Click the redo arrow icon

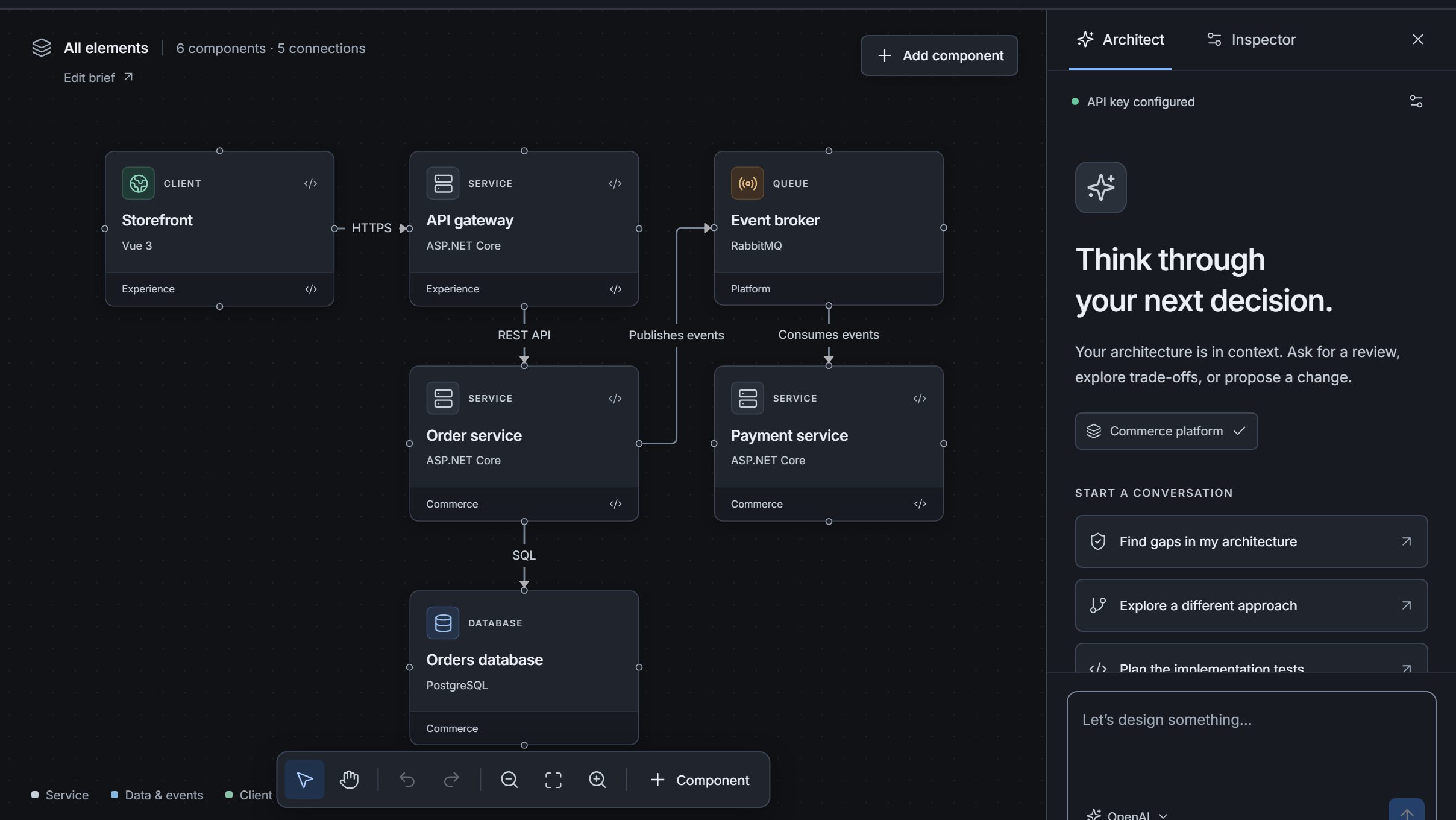point(451,780)
